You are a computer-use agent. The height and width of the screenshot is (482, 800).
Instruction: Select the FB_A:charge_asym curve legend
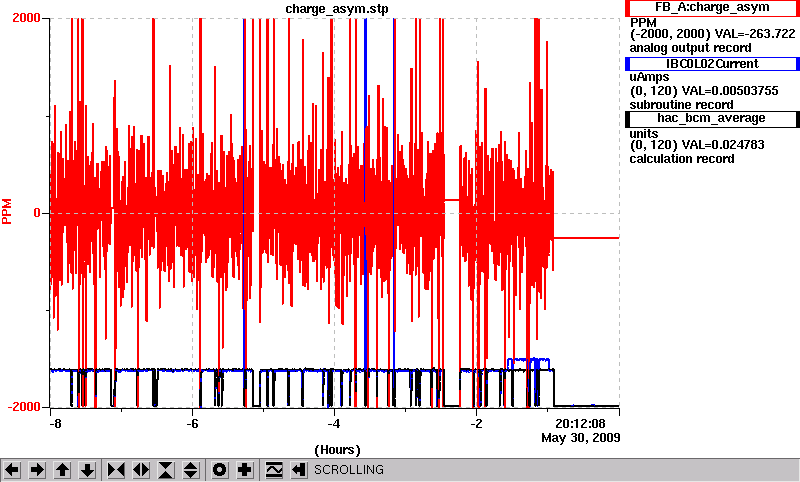point(712,8)
